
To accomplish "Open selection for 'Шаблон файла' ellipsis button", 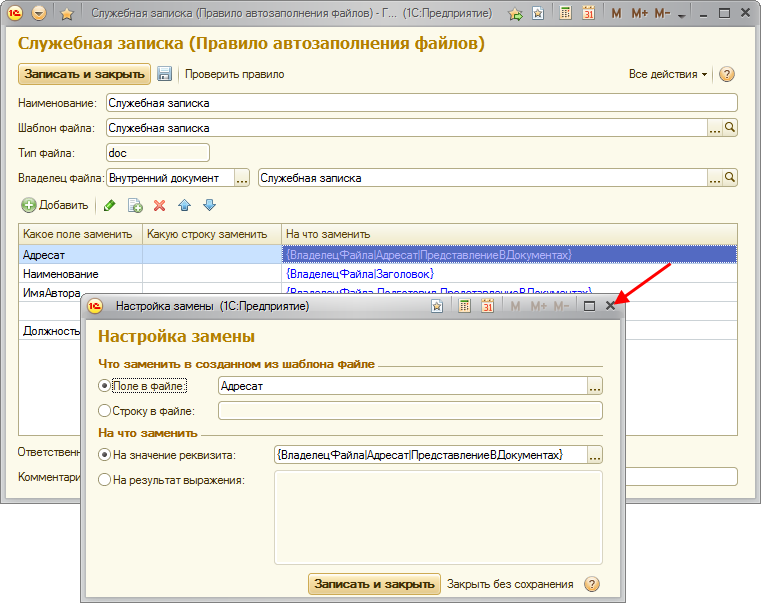I will (x=714, y=128).
